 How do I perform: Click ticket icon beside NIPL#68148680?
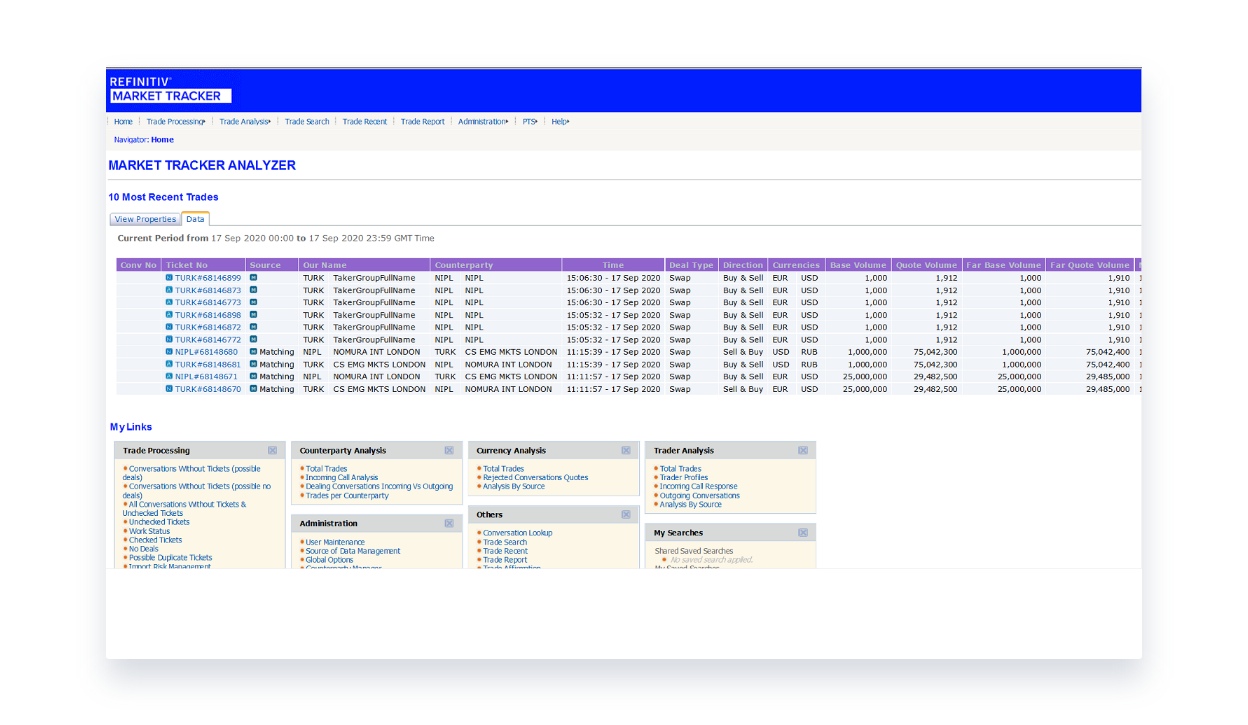[169, 352]
